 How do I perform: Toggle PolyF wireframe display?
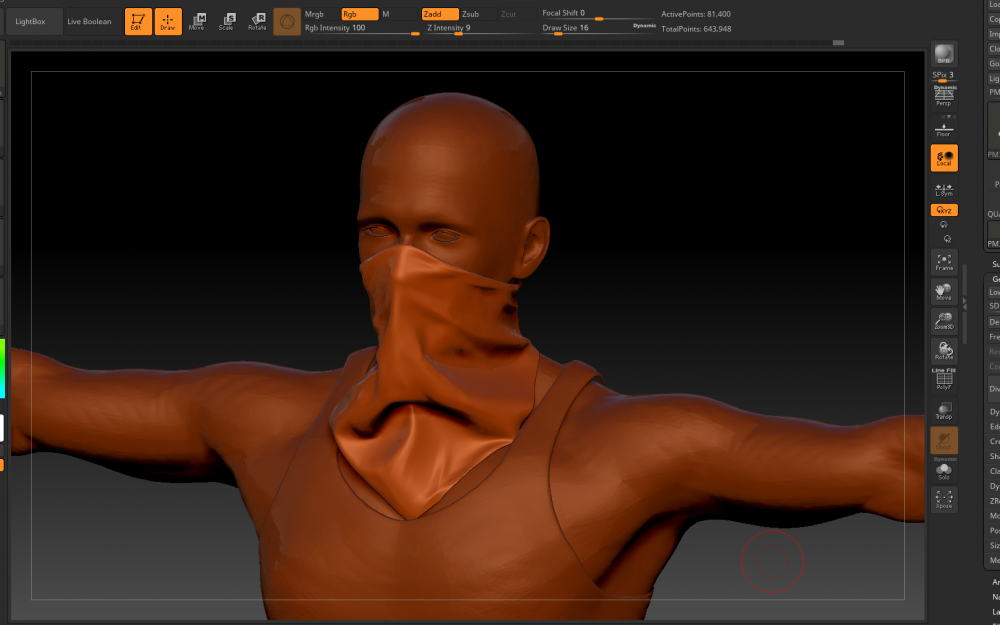[x=943, y=379]
